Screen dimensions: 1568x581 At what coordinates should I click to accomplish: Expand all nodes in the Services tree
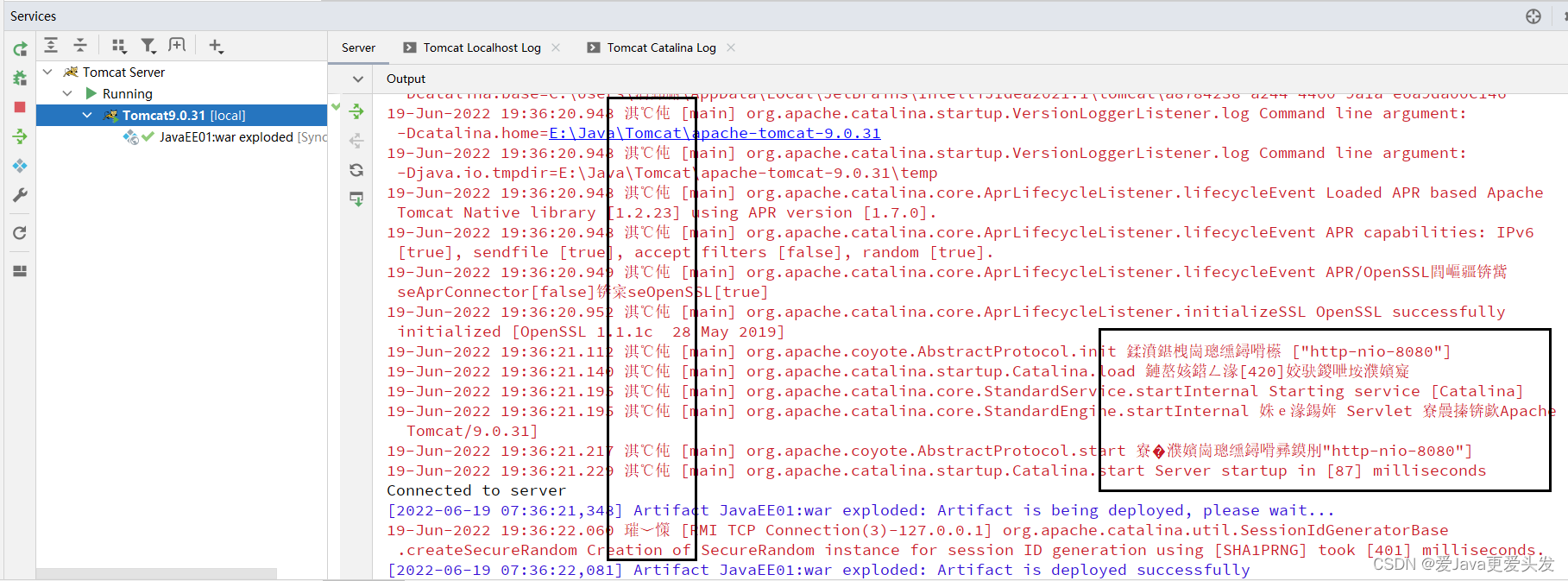[51, 46]
